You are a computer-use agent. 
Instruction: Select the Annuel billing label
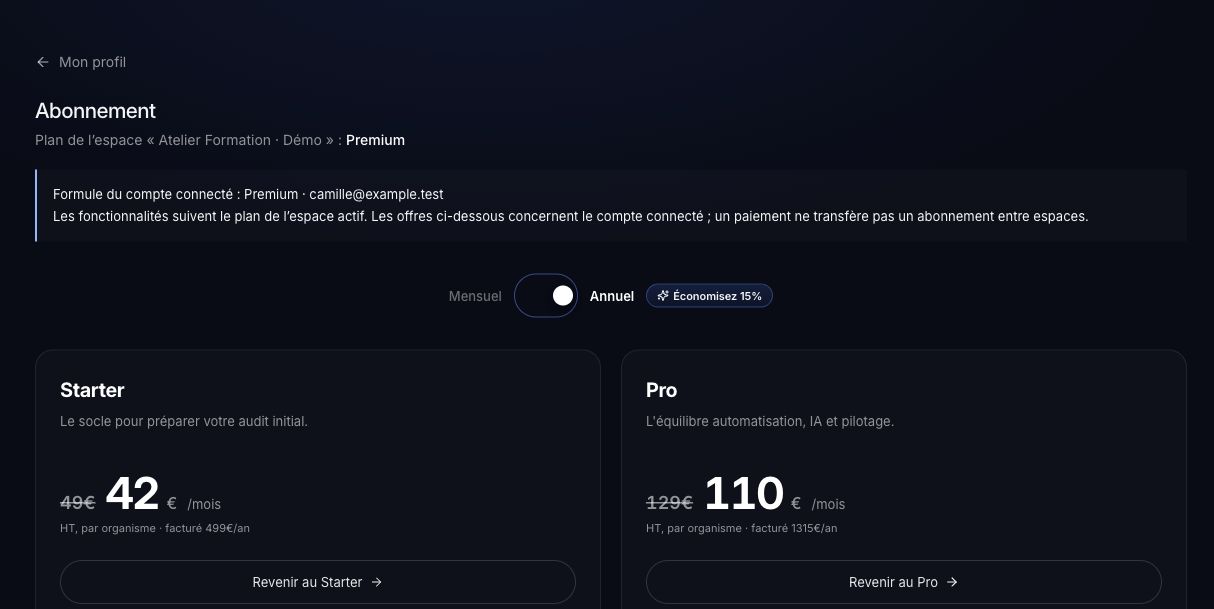pos(612,296)
